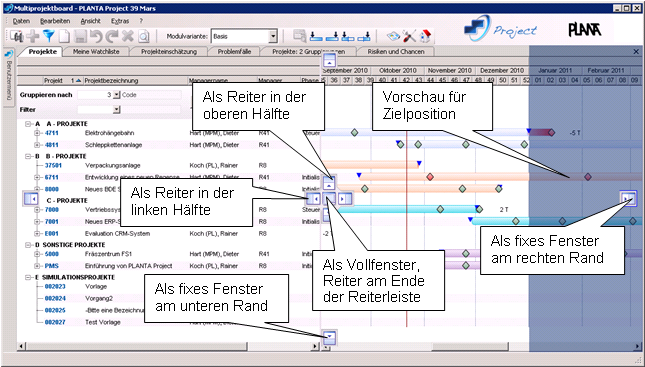Viewport: 645px width, 367px height.
Task: Click the dock-at-top-edge indicator icon
Action: tap(329, 60)
